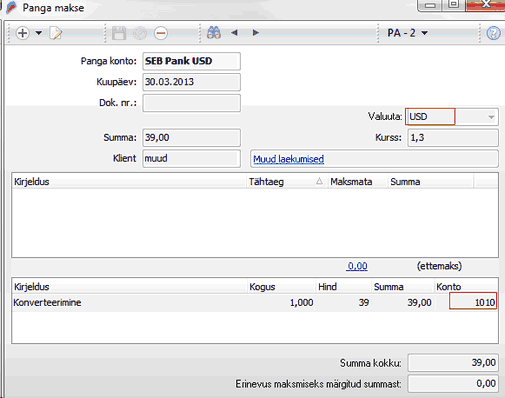Viewport: 505px width, 398px height.
Task: Click the Kogus column header
Action: pyautogui.click(x=281, y=287)
